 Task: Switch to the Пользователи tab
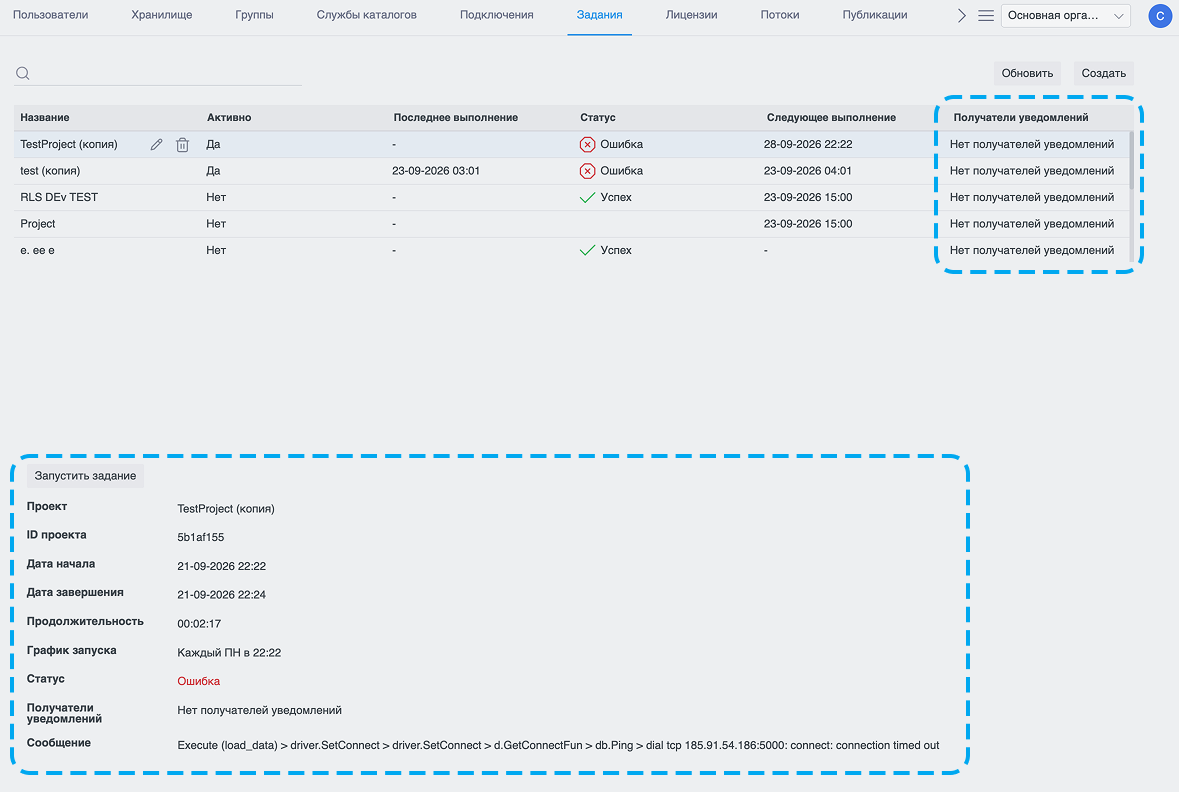pyautogui.click(x=50, y=15)
